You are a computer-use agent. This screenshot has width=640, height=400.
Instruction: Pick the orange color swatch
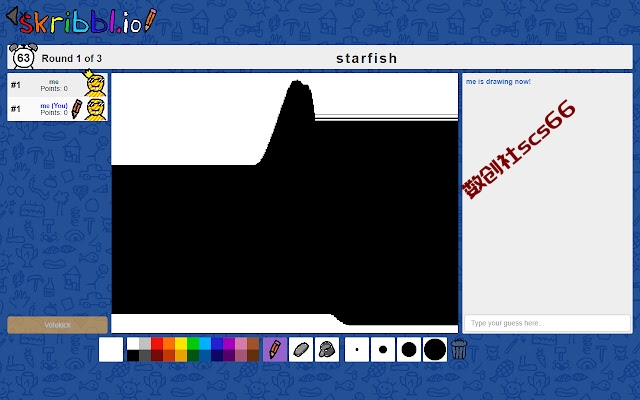tap(169, 343)
